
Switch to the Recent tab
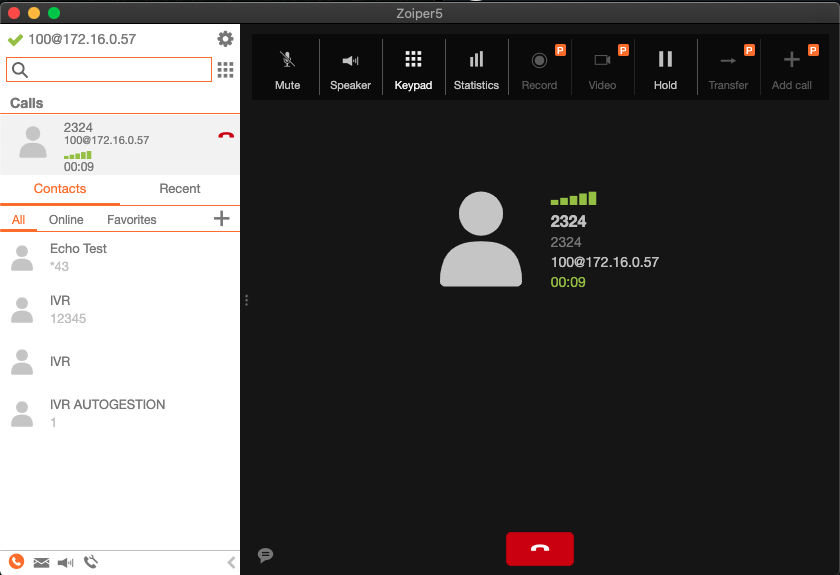179,189
